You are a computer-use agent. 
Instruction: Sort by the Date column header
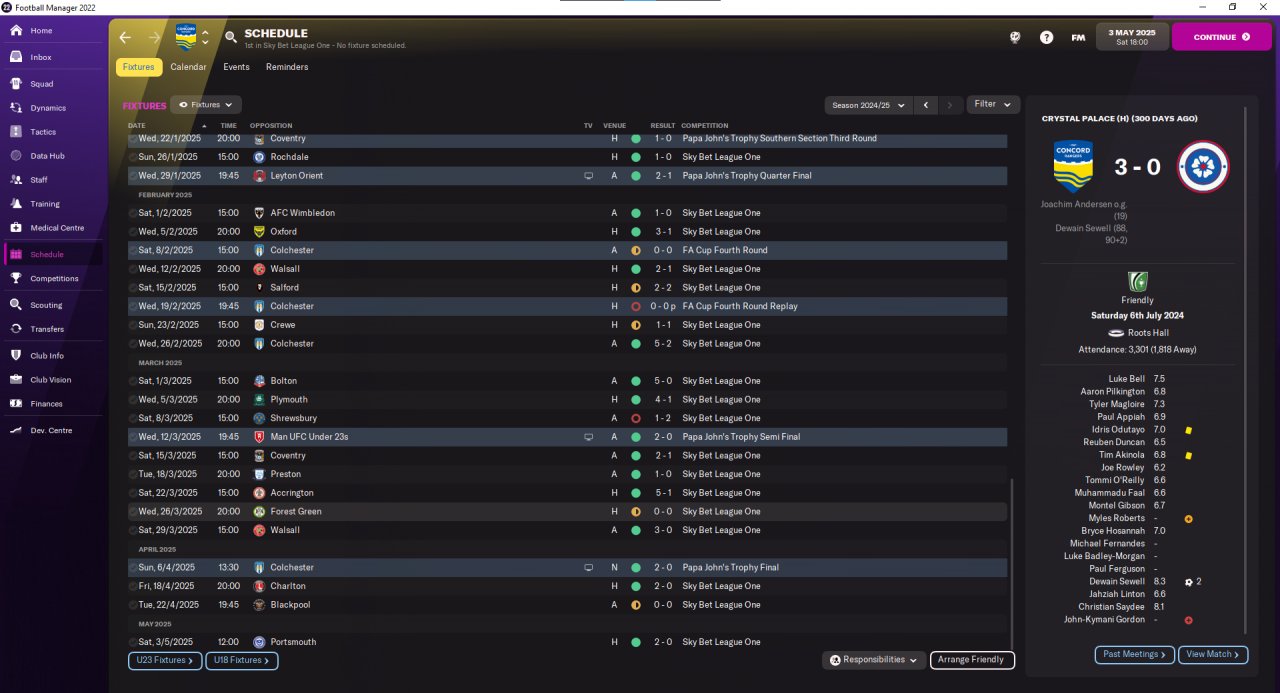pos(137,126)
